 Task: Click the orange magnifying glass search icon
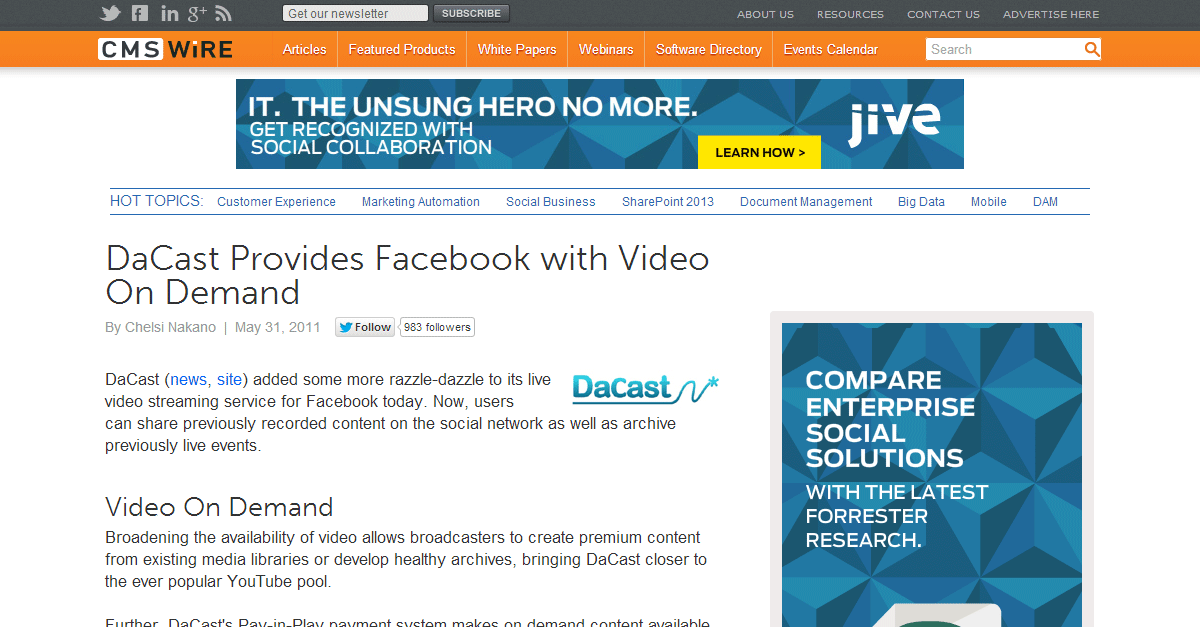click(1092, 48)
